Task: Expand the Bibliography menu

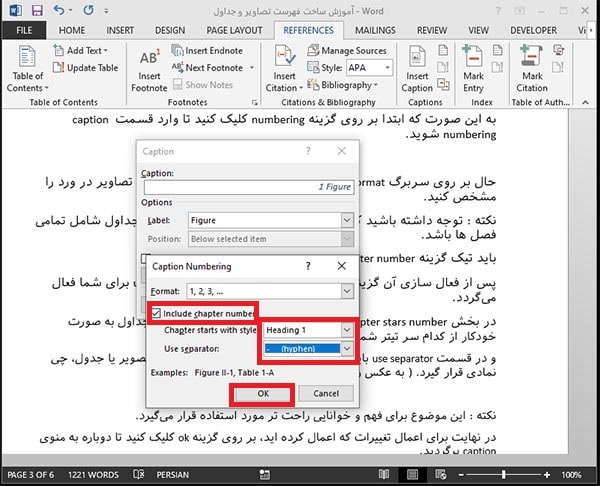Action: pos(342,85)
